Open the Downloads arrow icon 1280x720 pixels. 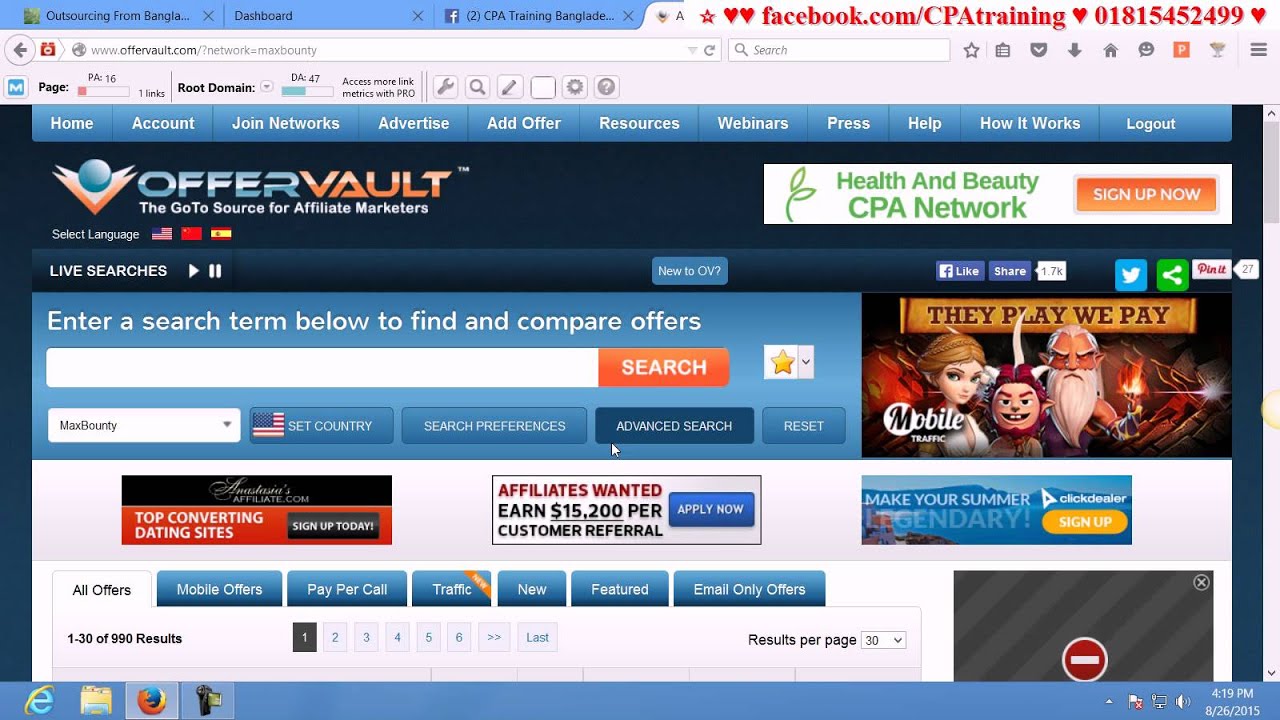pyautogui.click(x=1075, y=50)
